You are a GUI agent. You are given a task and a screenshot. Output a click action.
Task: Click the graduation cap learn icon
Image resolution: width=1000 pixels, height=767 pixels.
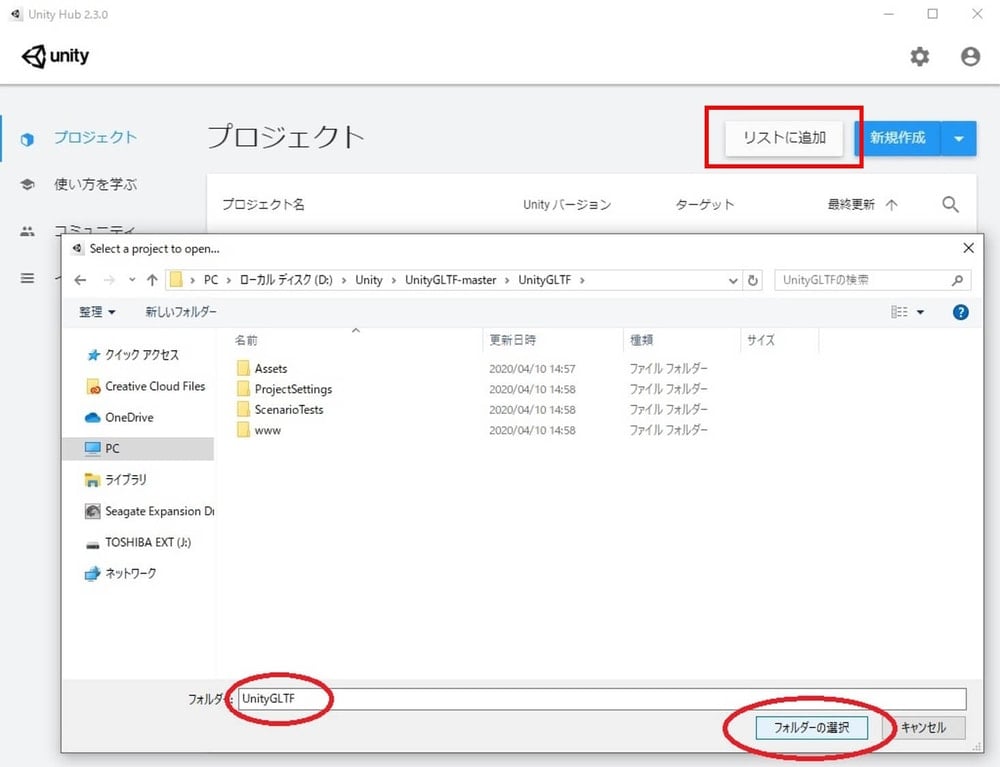(27, 184)
